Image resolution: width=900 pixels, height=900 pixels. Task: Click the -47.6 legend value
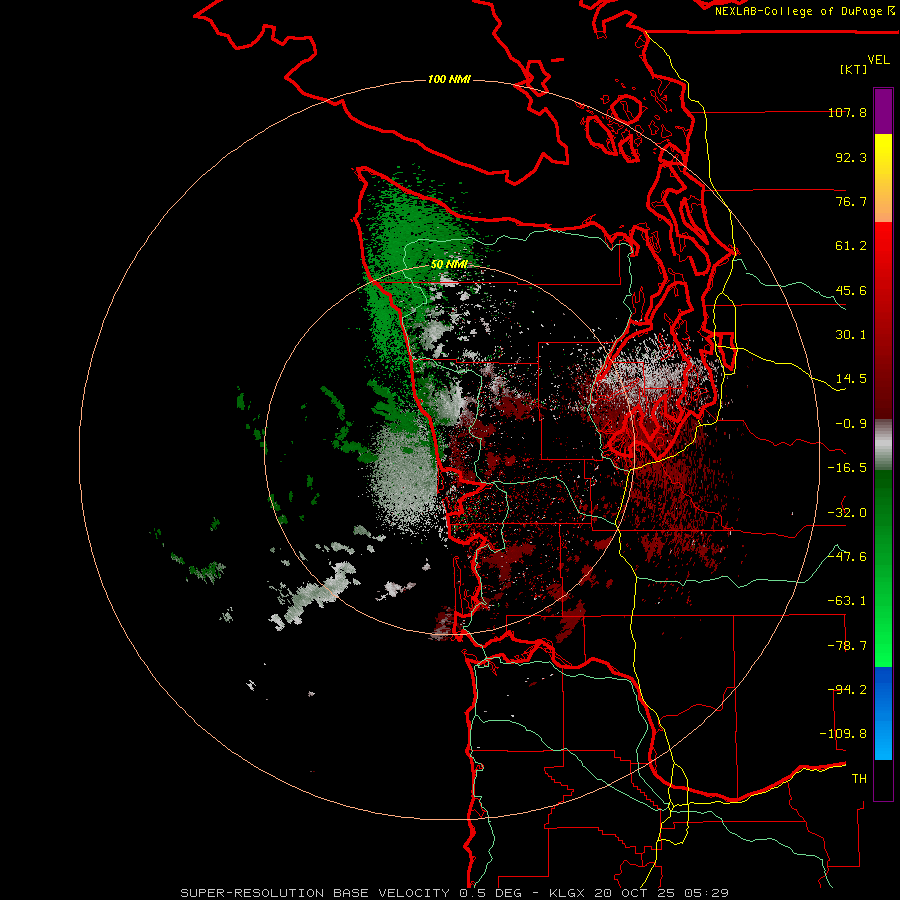point(847,556)
